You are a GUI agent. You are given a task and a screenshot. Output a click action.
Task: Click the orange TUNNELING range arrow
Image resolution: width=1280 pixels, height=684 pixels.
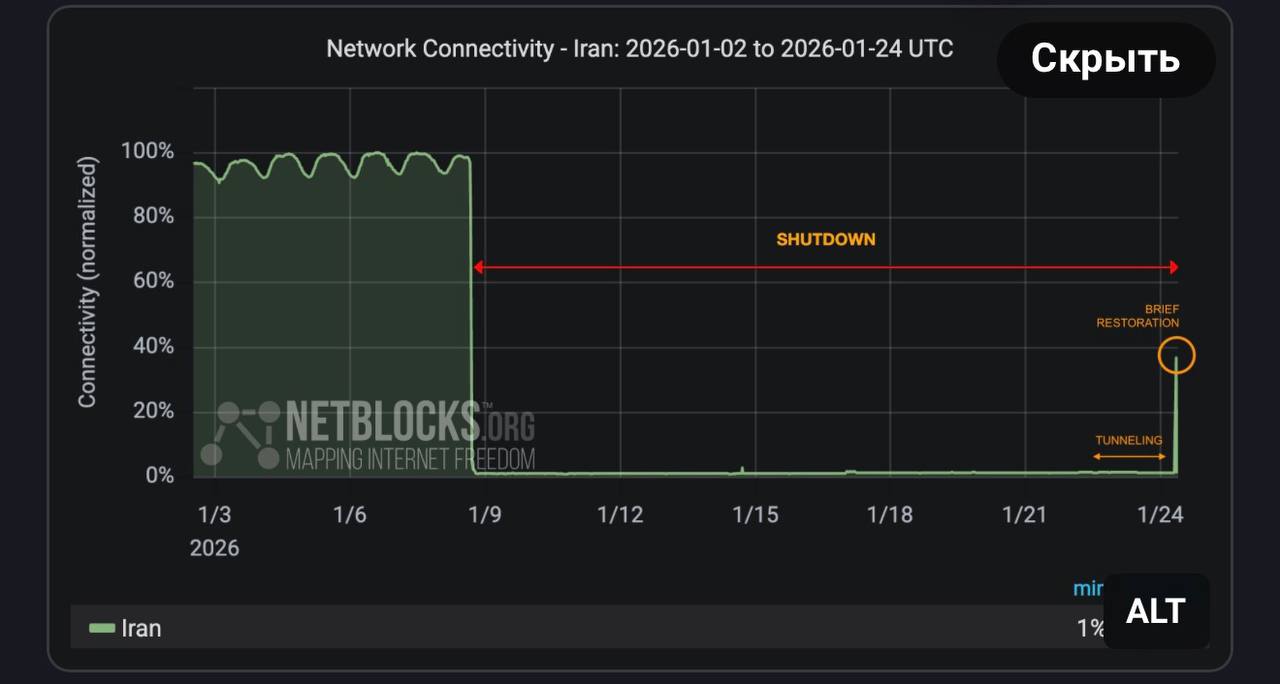[1129, 457]
